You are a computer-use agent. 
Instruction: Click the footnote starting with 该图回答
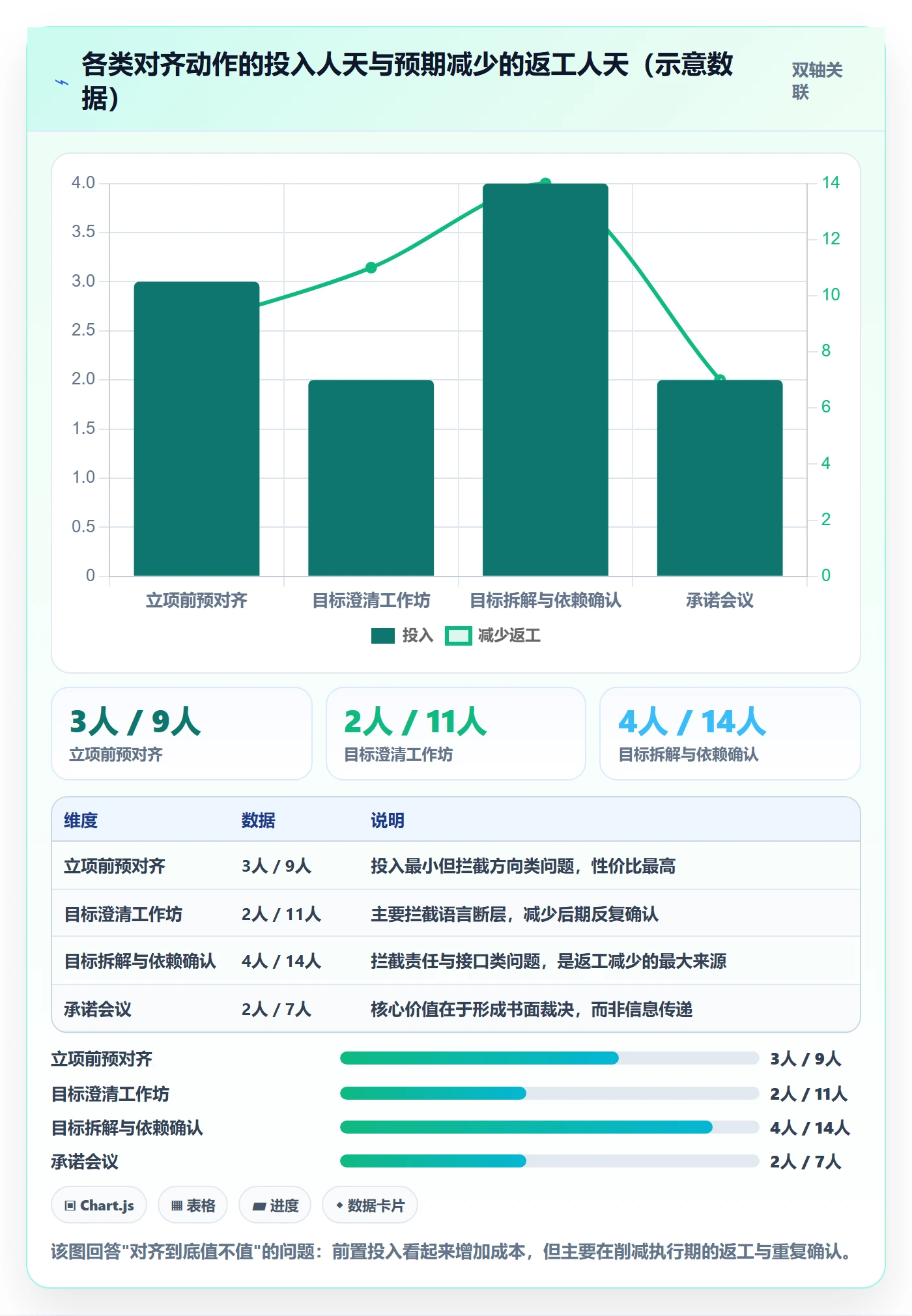pos(453,1252)
